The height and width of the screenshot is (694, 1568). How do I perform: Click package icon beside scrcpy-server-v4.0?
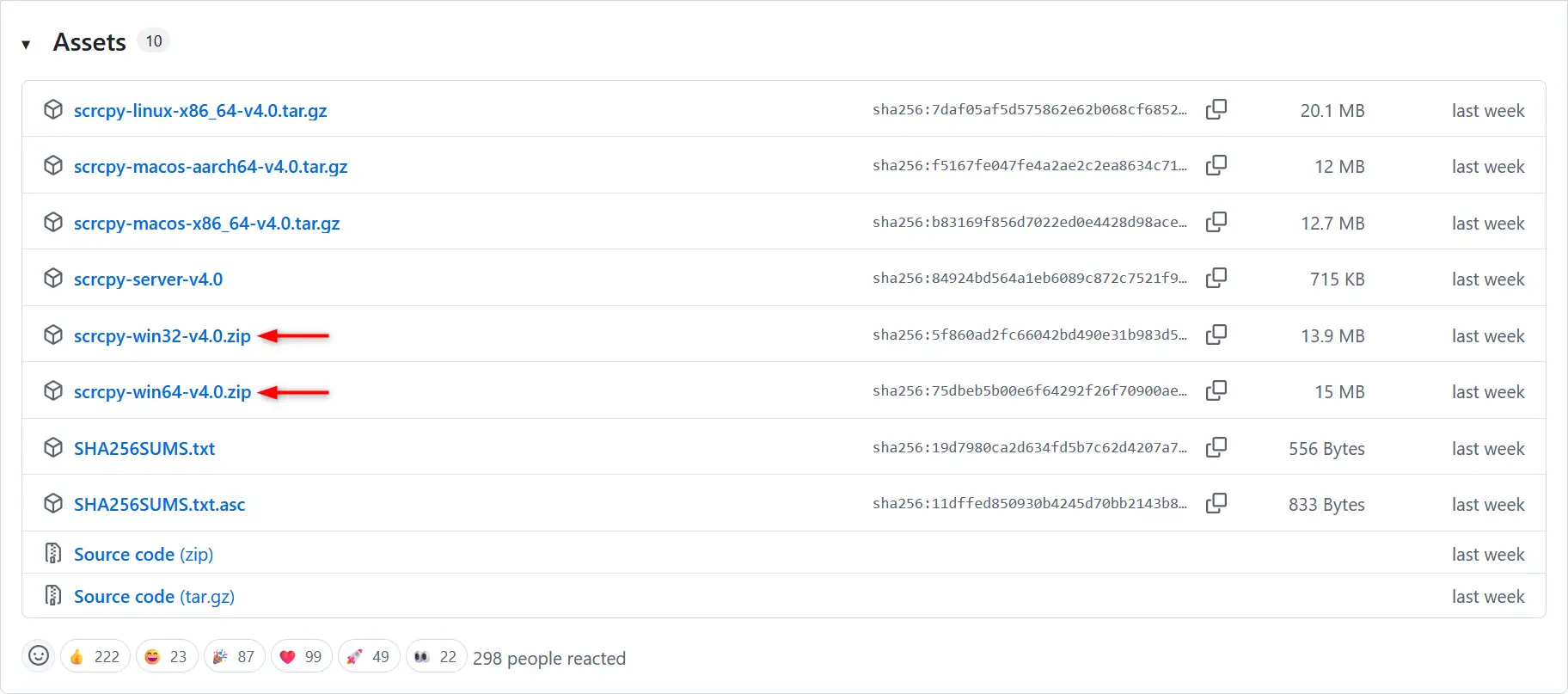(x=53, y=278)
